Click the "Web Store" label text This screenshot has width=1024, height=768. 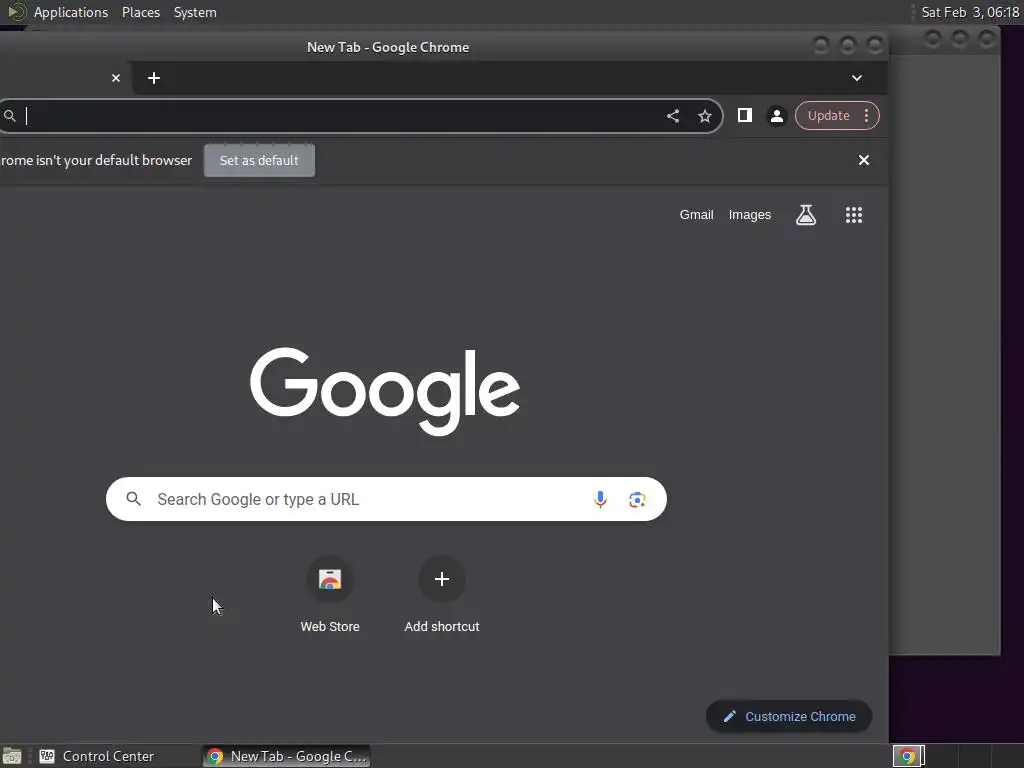click(x=330, y=626)
